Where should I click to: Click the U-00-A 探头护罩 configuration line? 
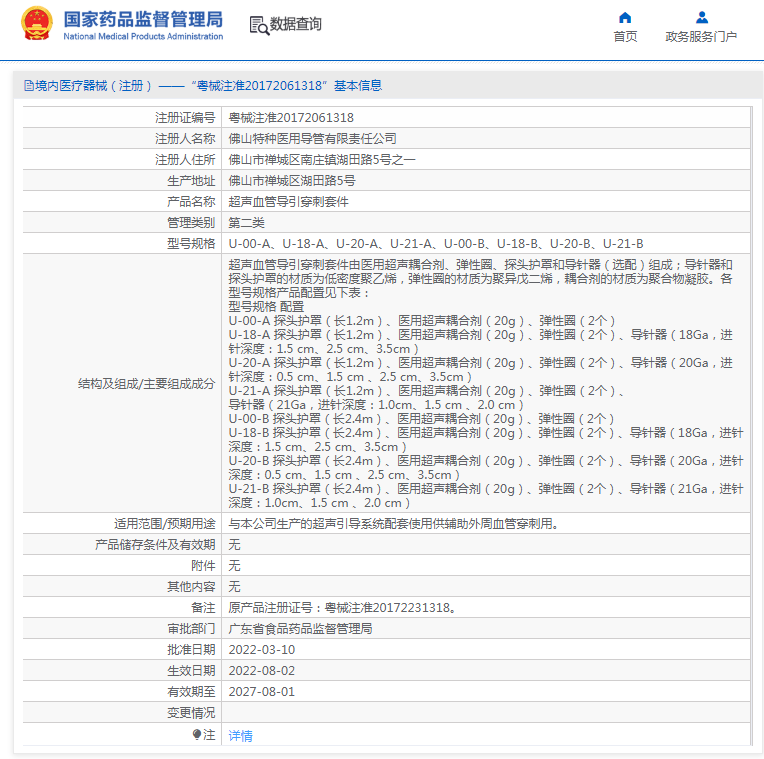pyautogui.click(x=421, y=321)
